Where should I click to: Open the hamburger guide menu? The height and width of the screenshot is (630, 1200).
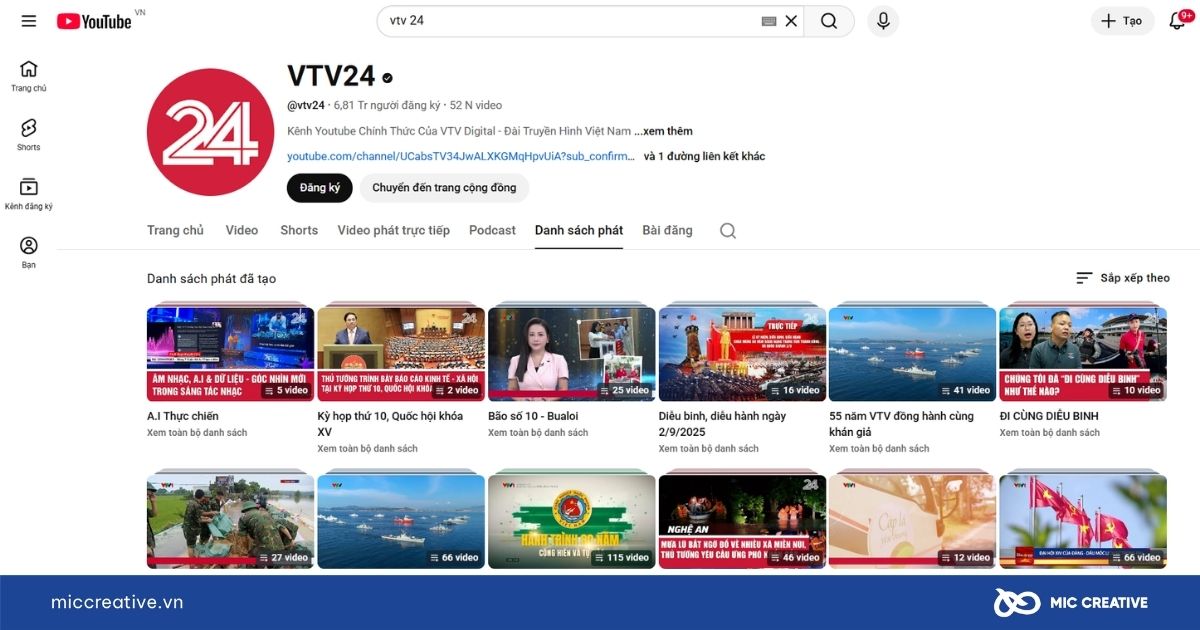(x=28, y=21)
